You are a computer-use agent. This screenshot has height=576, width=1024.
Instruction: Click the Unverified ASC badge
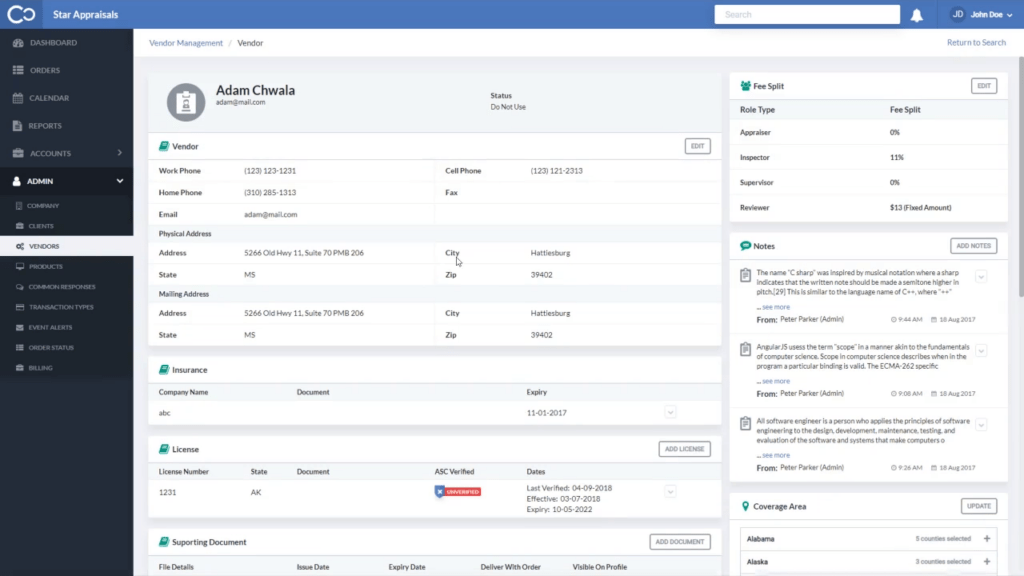[458, 492]
